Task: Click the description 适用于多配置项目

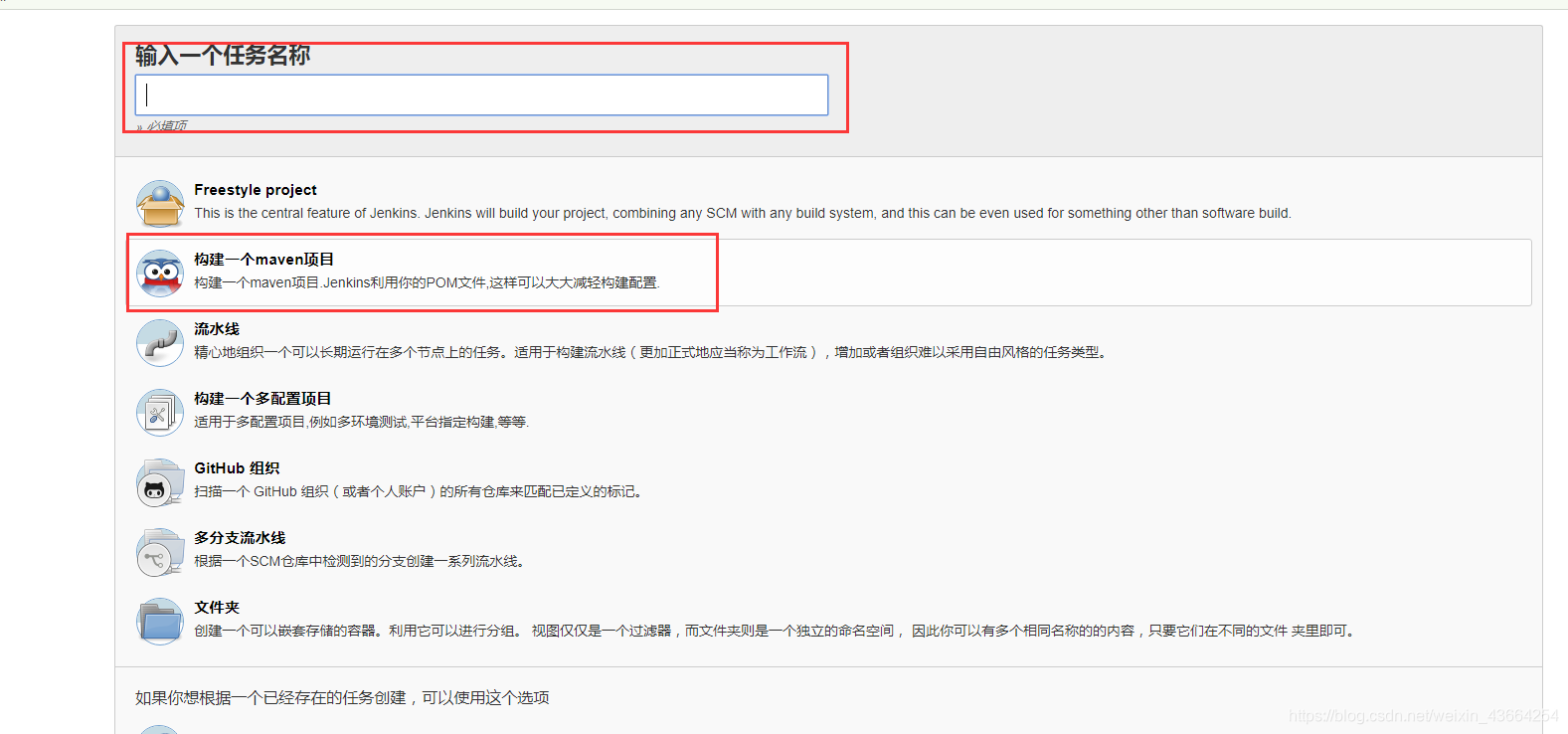Action: pyautogui.click(x=362, y=422)
